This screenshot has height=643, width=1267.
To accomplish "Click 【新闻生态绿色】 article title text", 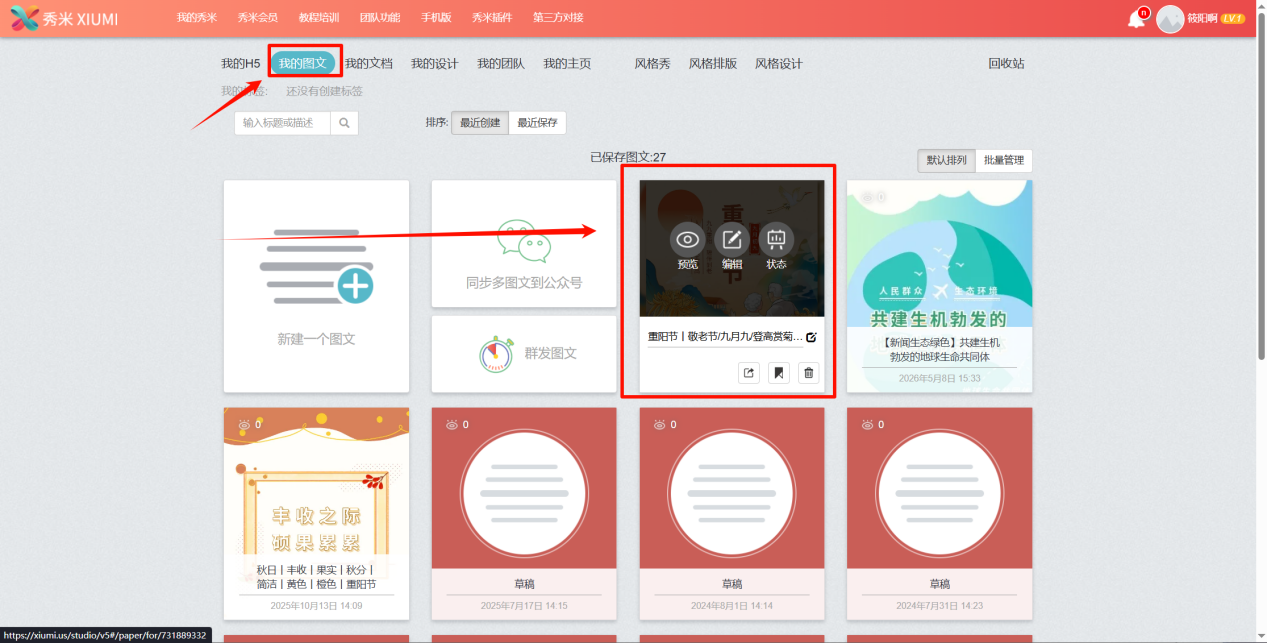I will click(939, 350).
